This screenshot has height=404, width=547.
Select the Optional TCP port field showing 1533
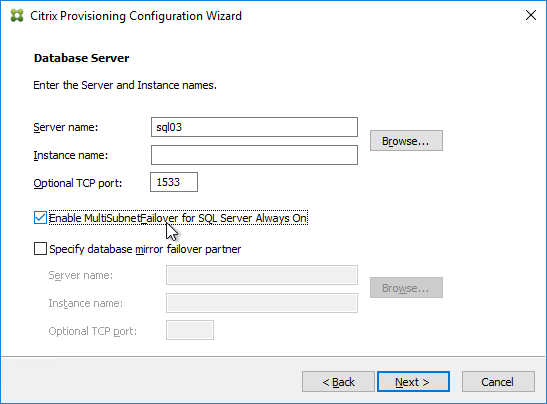tap(174, 182)
